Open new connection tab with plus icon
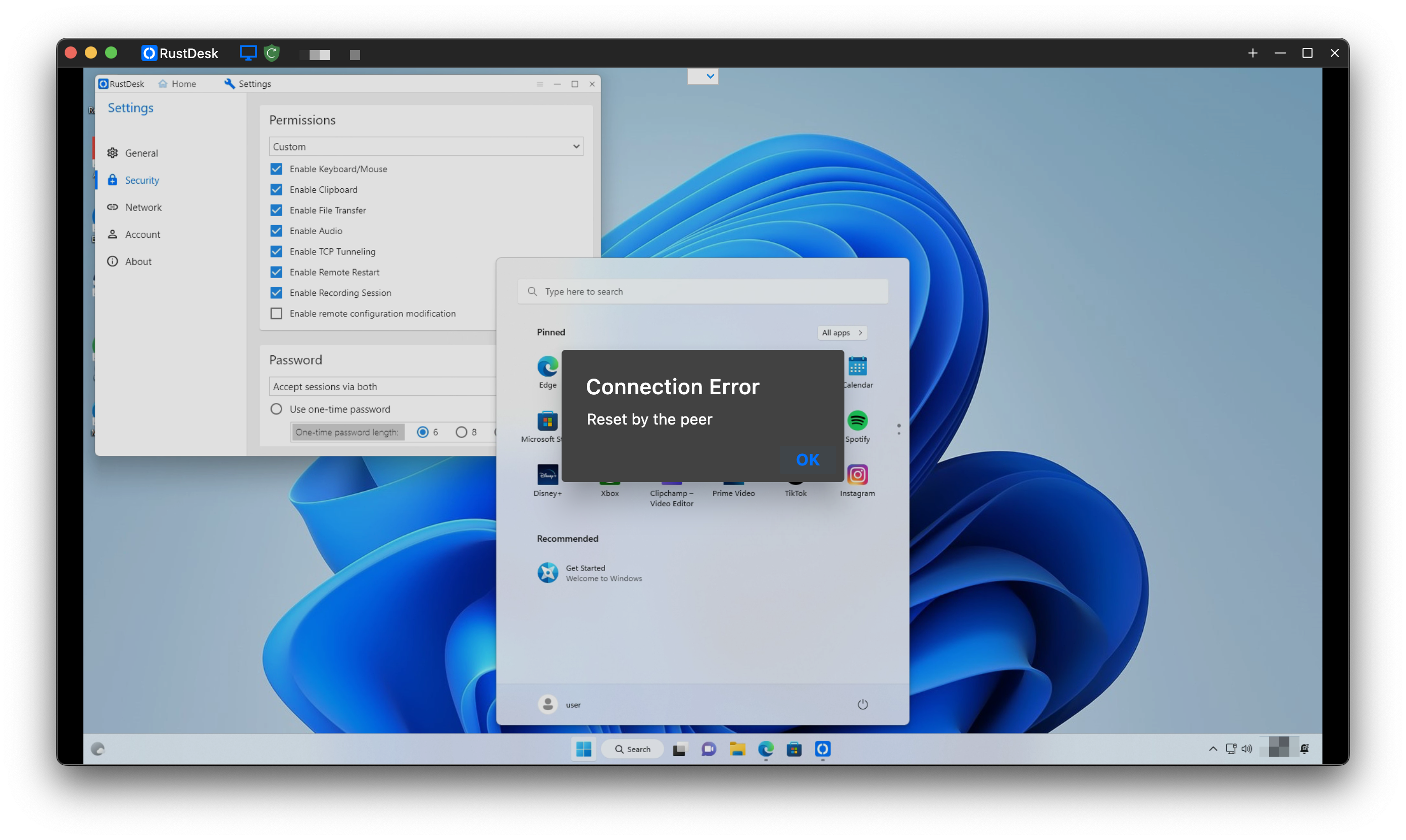This screenshot has width=1406, height=840. coord(1252,53)
